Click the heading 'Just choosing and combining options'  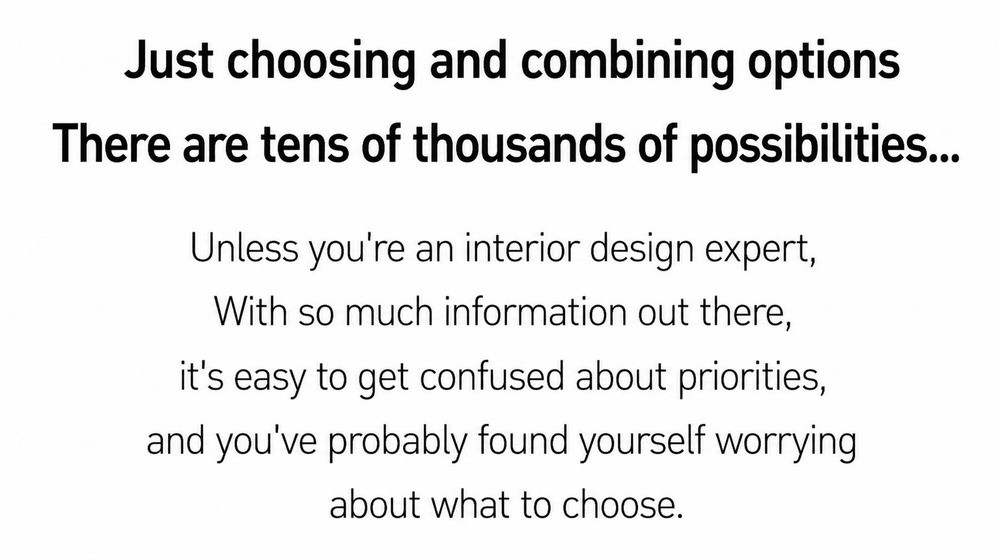point(511,62)
